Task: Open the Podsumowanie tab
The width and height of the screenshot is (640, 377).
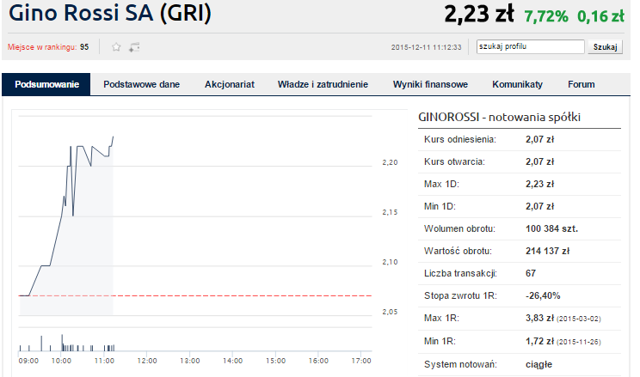Action: pos(46,84)
